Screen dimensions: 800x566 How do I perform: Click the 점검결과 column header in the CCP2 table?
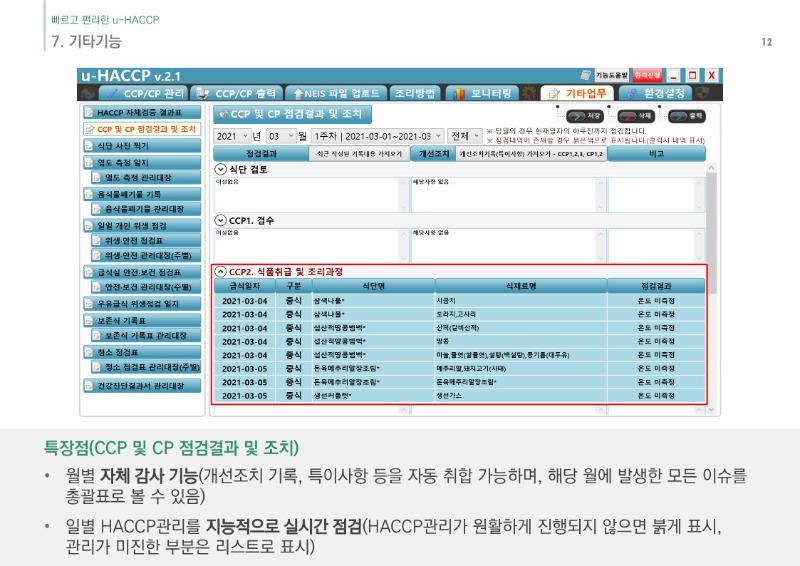pyautogui.click(x=656, y=286)
